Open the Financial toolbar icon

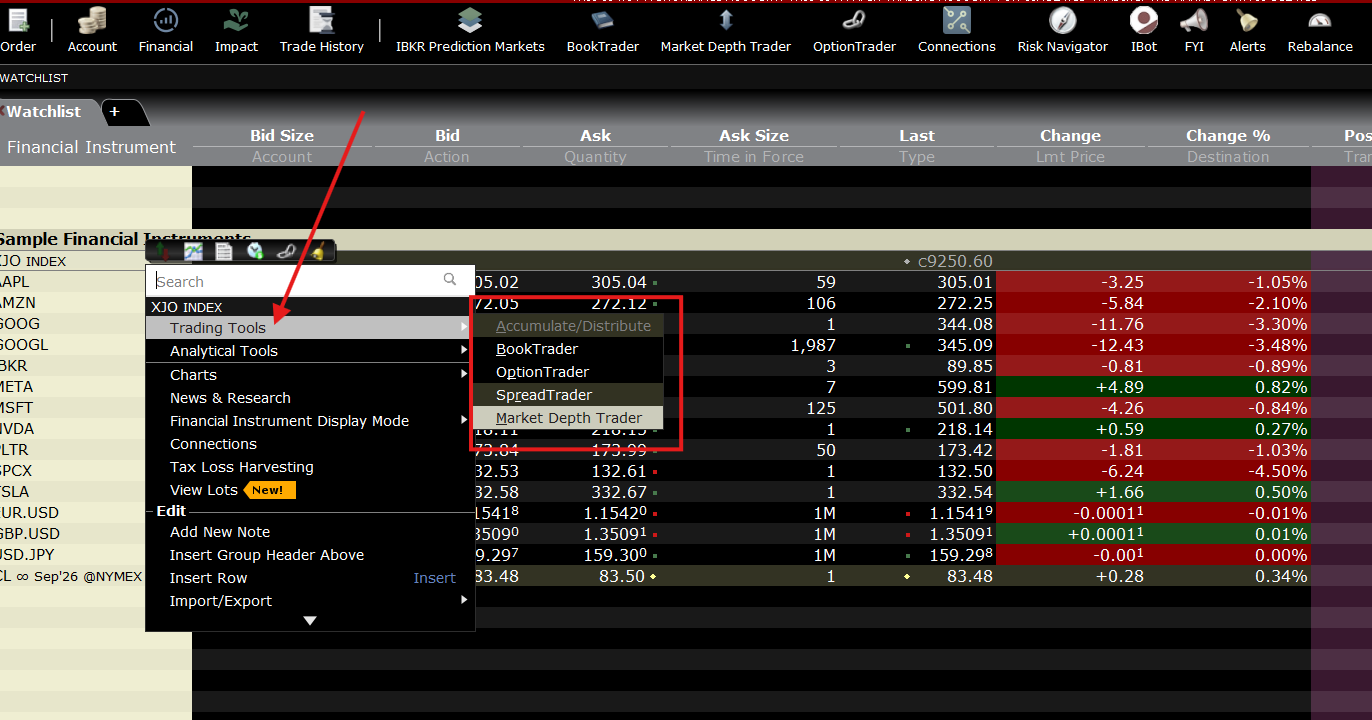tap(166, 30)
